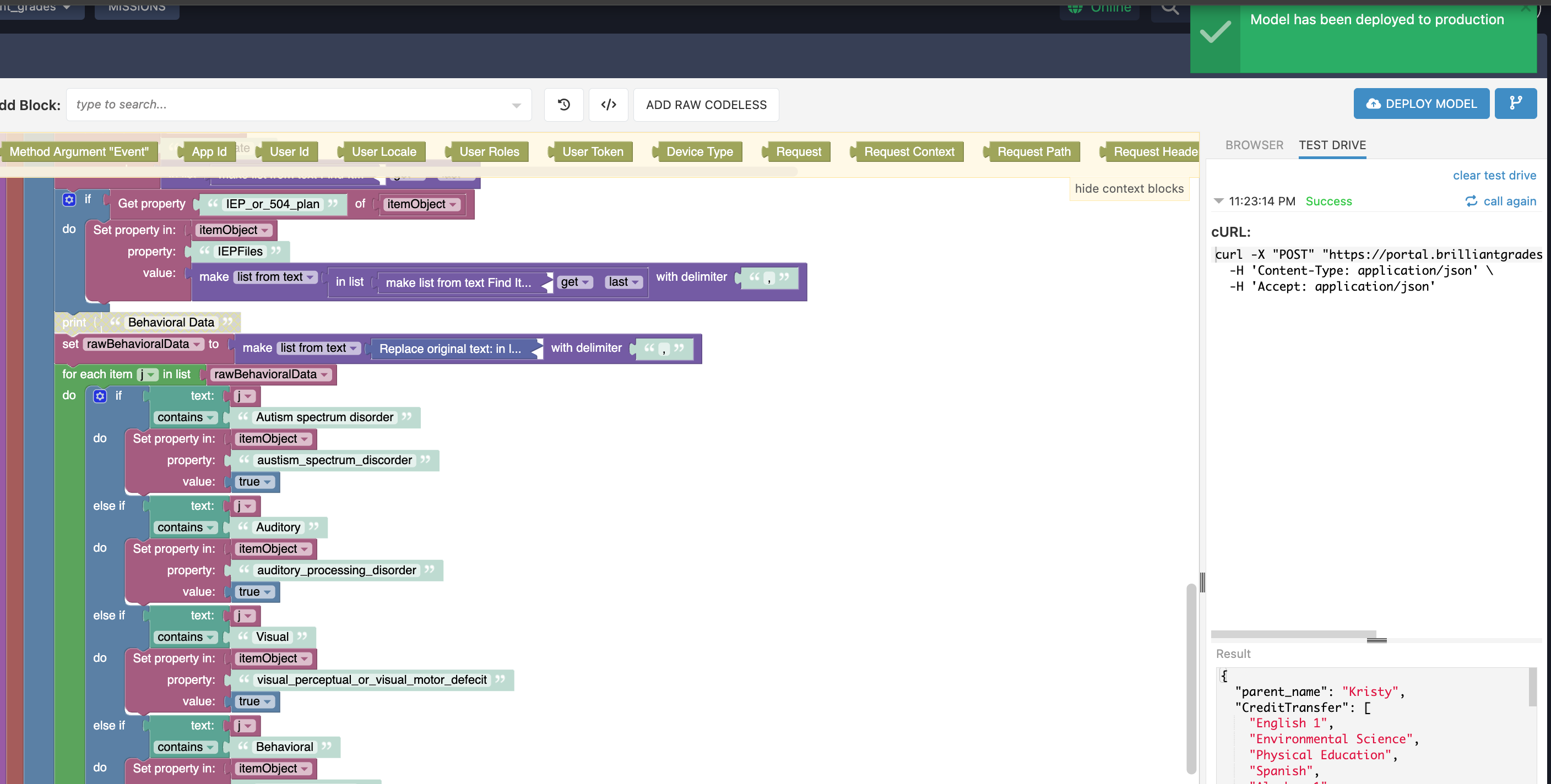
Task: Select the Device Type context block
Action: [x=698, y=151]
